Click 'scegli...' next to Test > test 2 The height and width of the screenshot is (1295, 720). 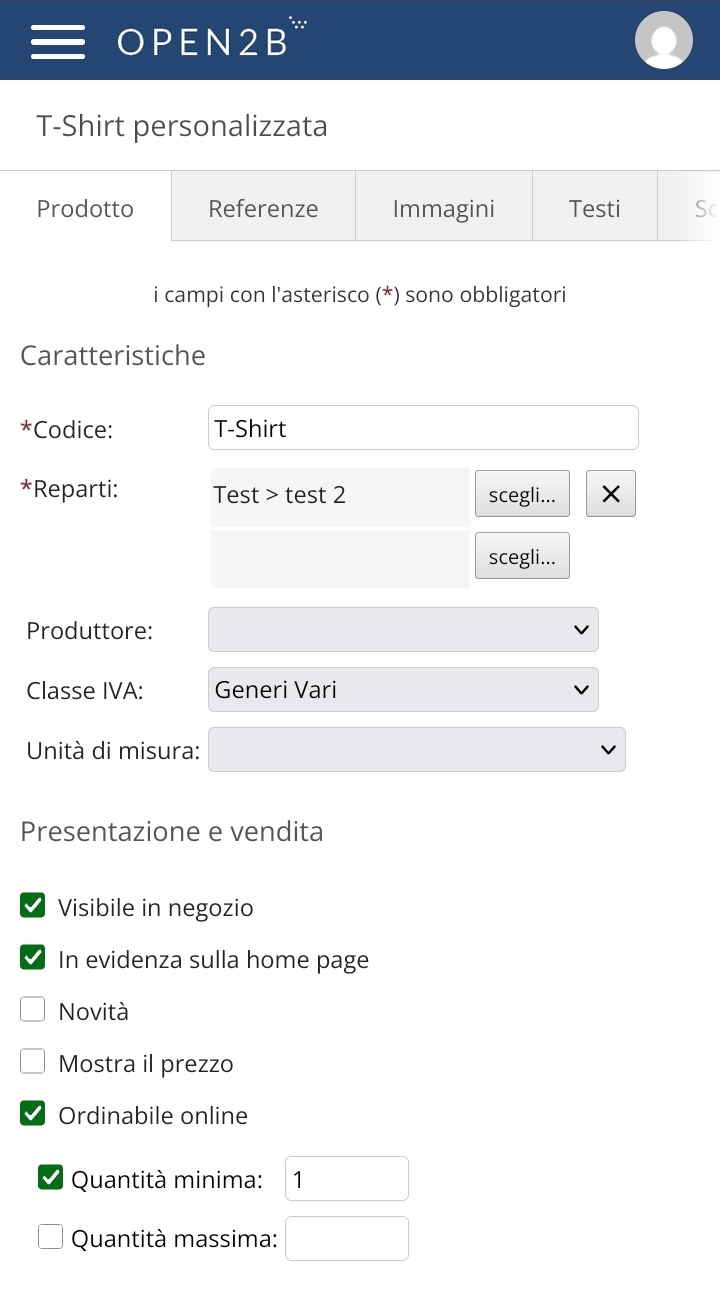click(522, 493)
